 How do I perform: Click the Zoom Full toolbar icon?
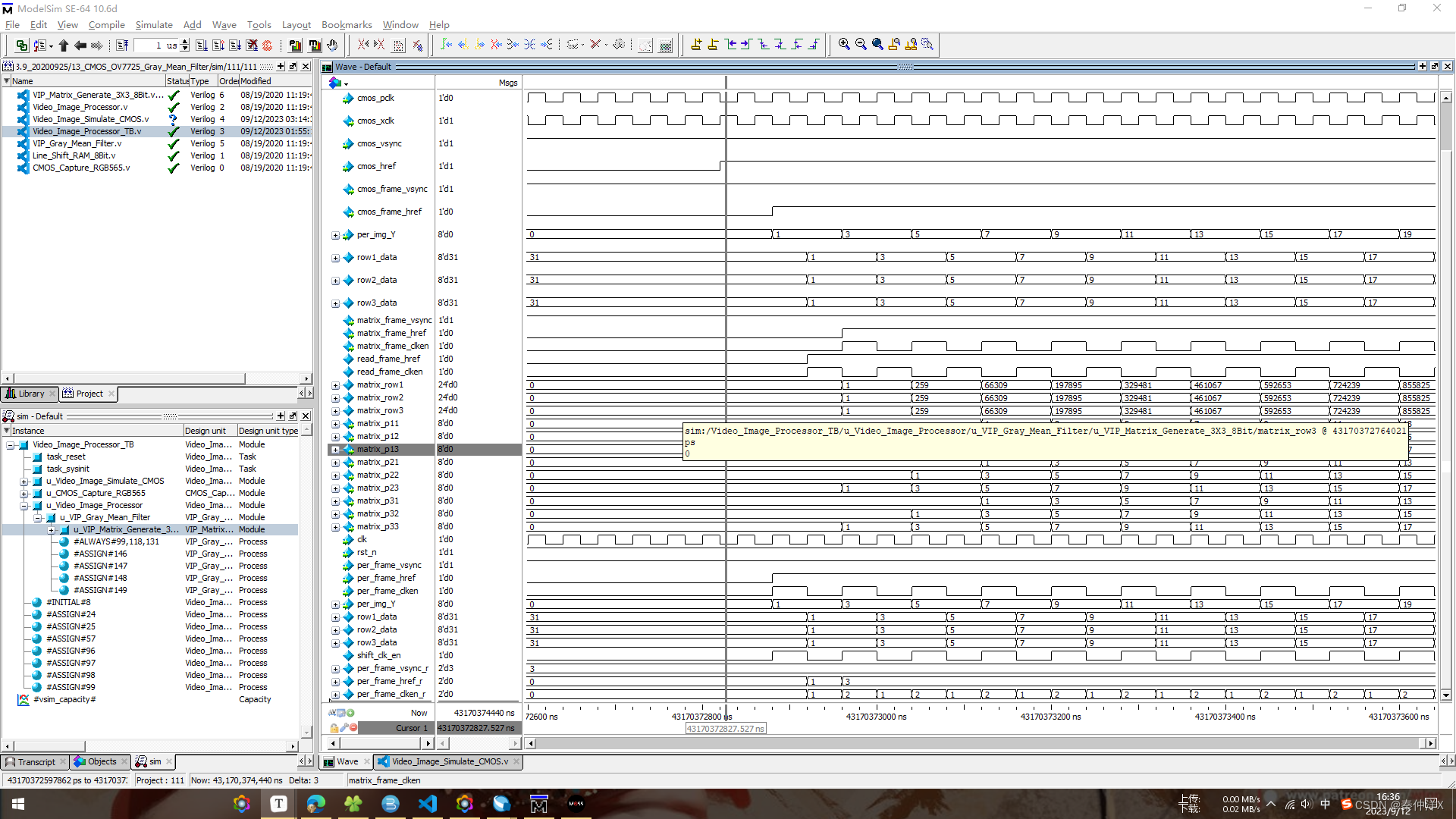[x=877, y=45]
